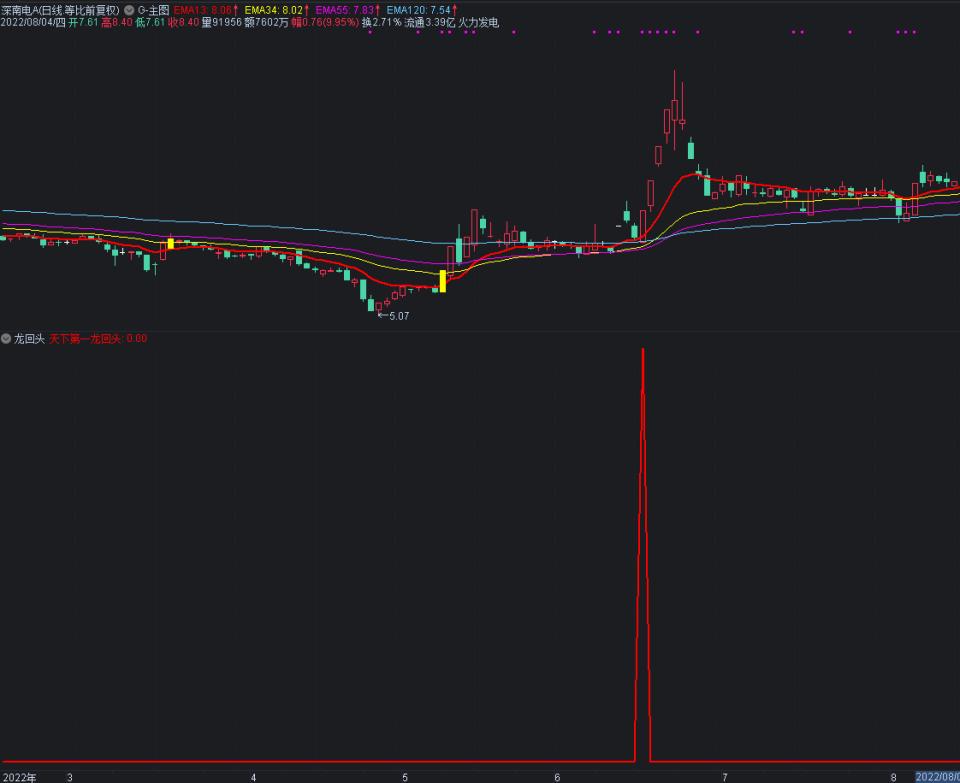This screenshot has width=960, height=783.
Task: Click the EMA13: 8.06 legend value
Action: tap(203, 10)
